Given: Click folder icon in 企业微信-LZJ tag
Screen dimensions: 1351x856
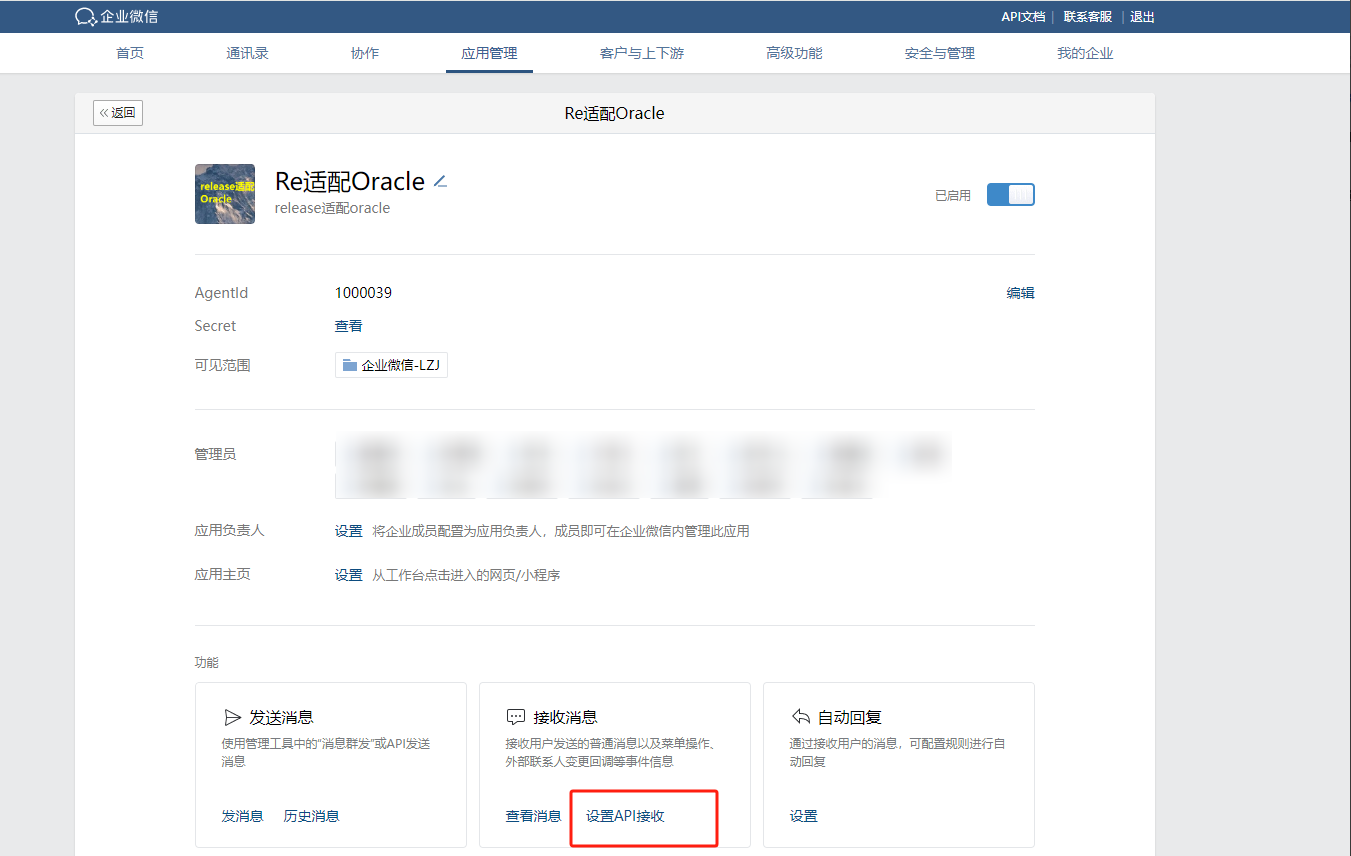Looking at the screenshot, I should point(350,365).
